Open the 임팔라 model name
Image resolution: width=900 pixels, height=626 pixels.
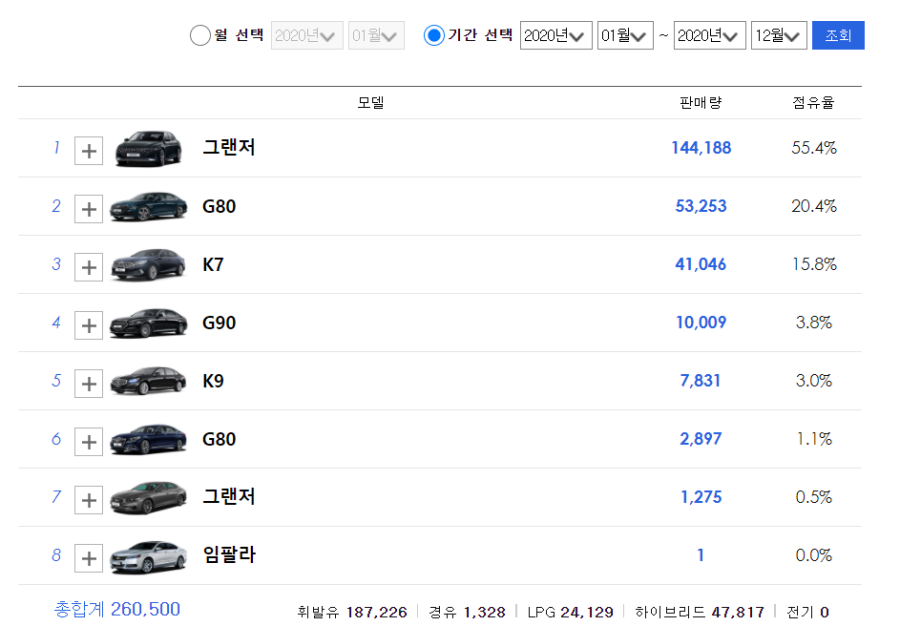229,555
